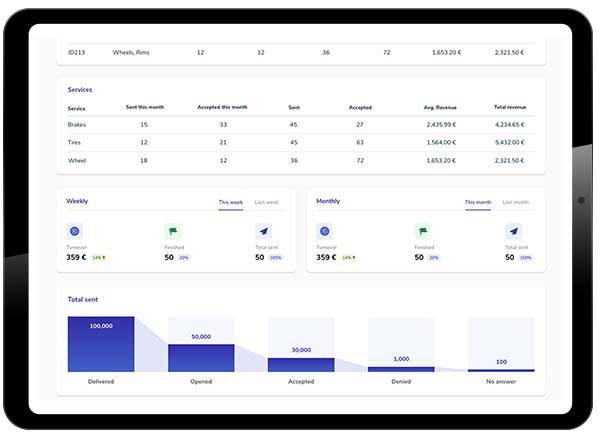Click the Weekly Turnover circle icon
The width and height of the screenshot is (600, 432).
(75, 231)
